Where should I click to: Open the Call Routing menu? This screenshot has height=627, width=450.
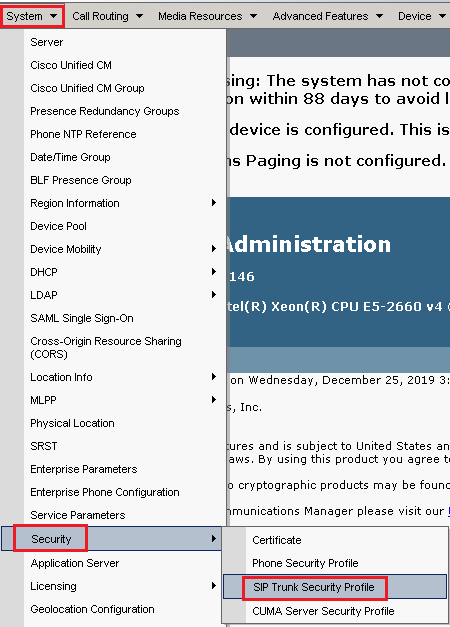click(107, 16)
